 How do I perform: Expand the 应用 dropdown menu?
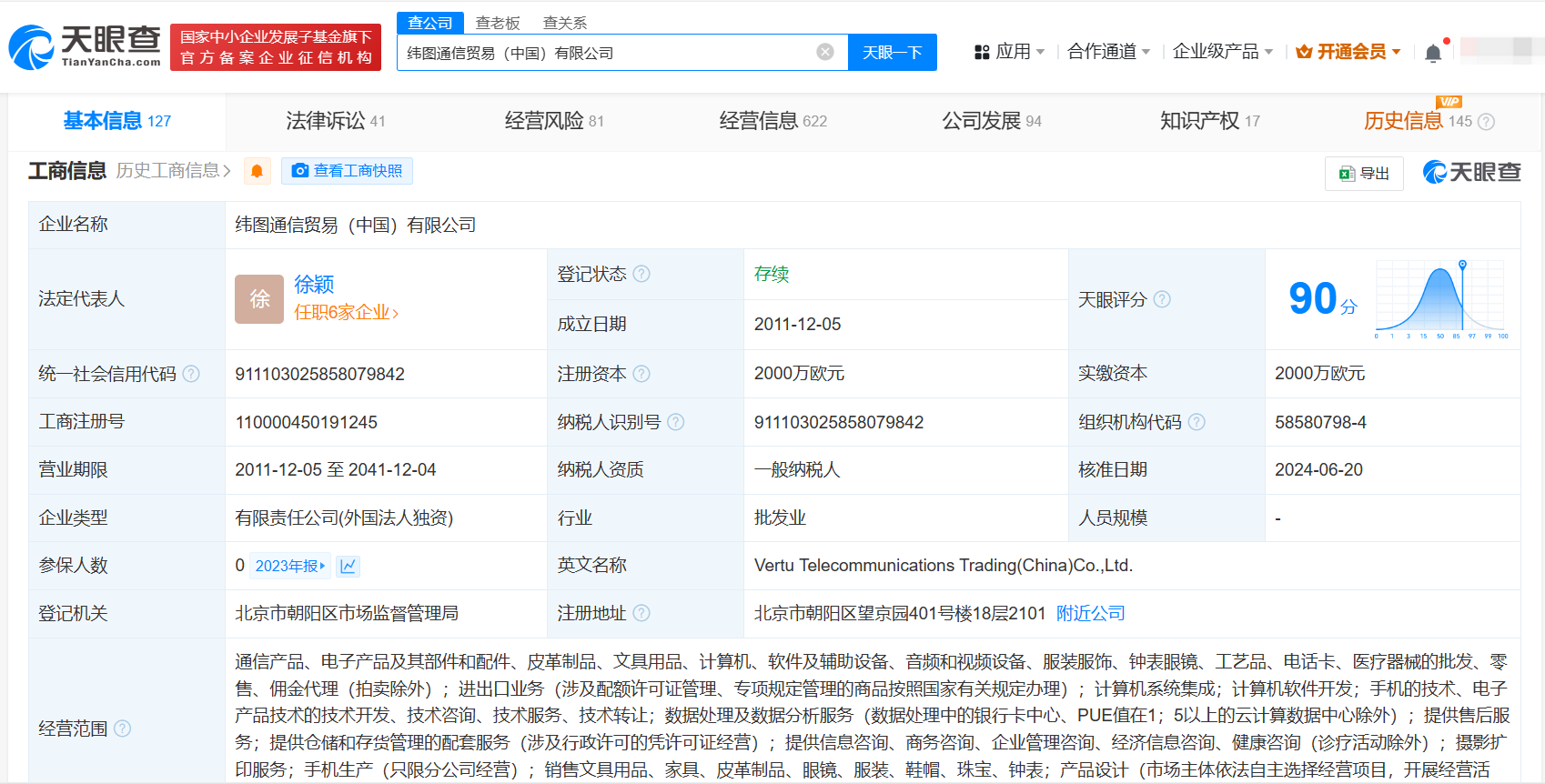click(1010, 52)
